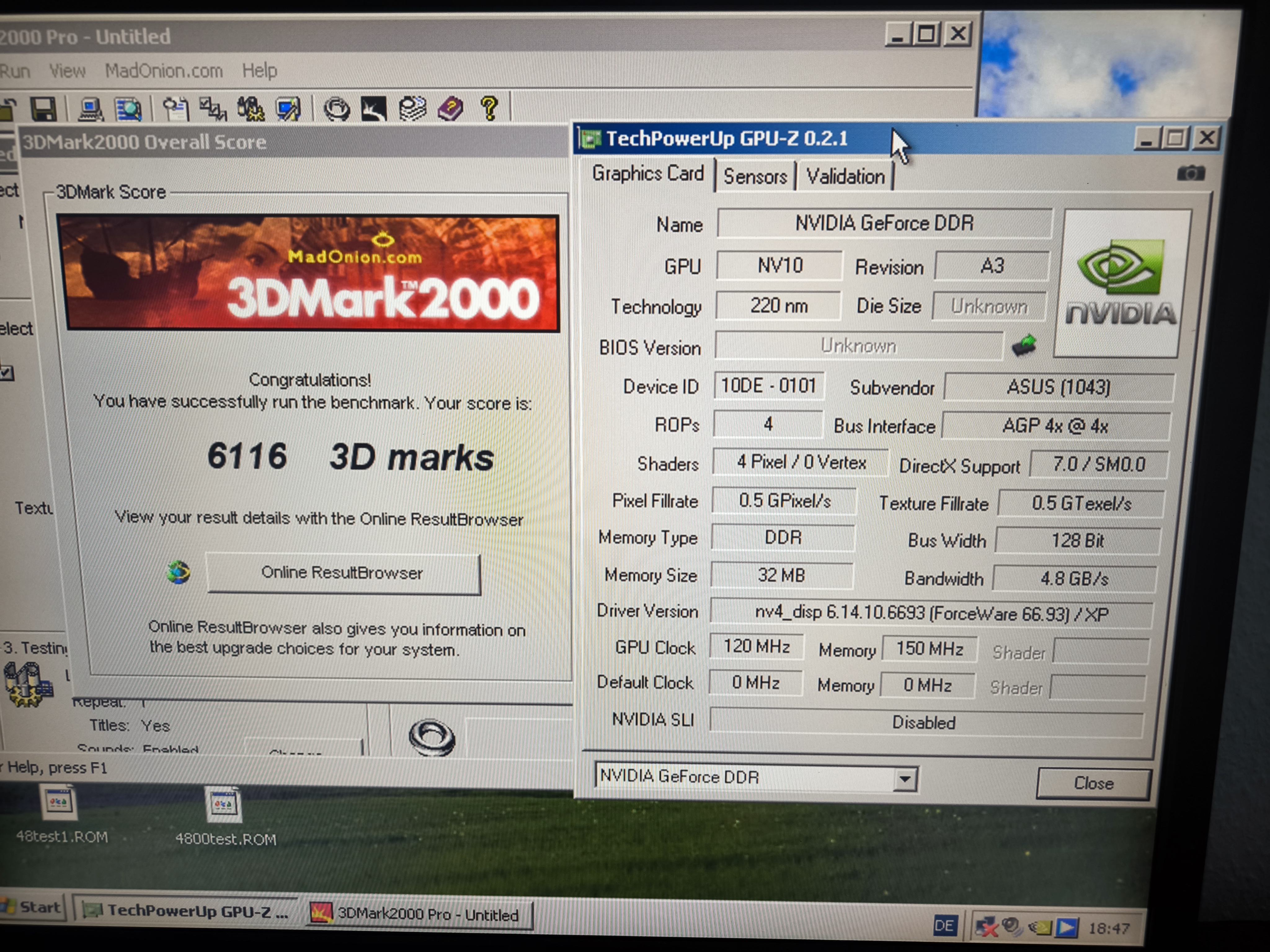Click the yellow question mark toolbar icon
1270x952 pixels.
[x=489, y=108]
